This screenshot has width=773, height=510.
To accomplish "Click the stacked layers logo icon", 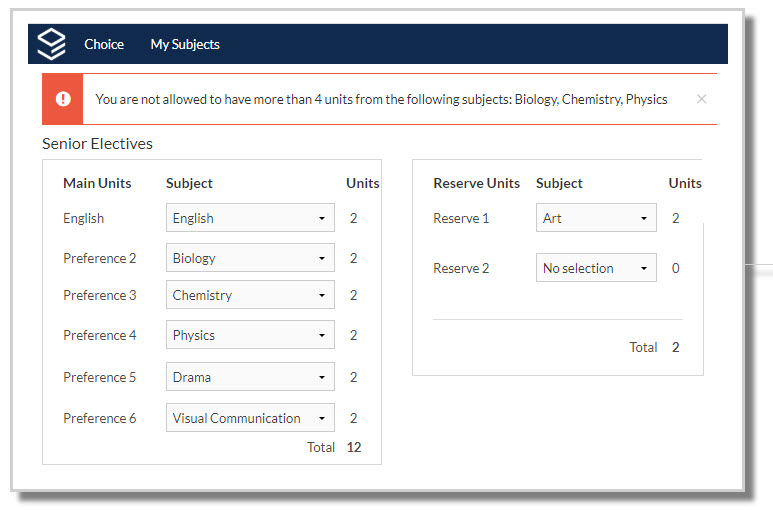I will click(x=51, y=44).
